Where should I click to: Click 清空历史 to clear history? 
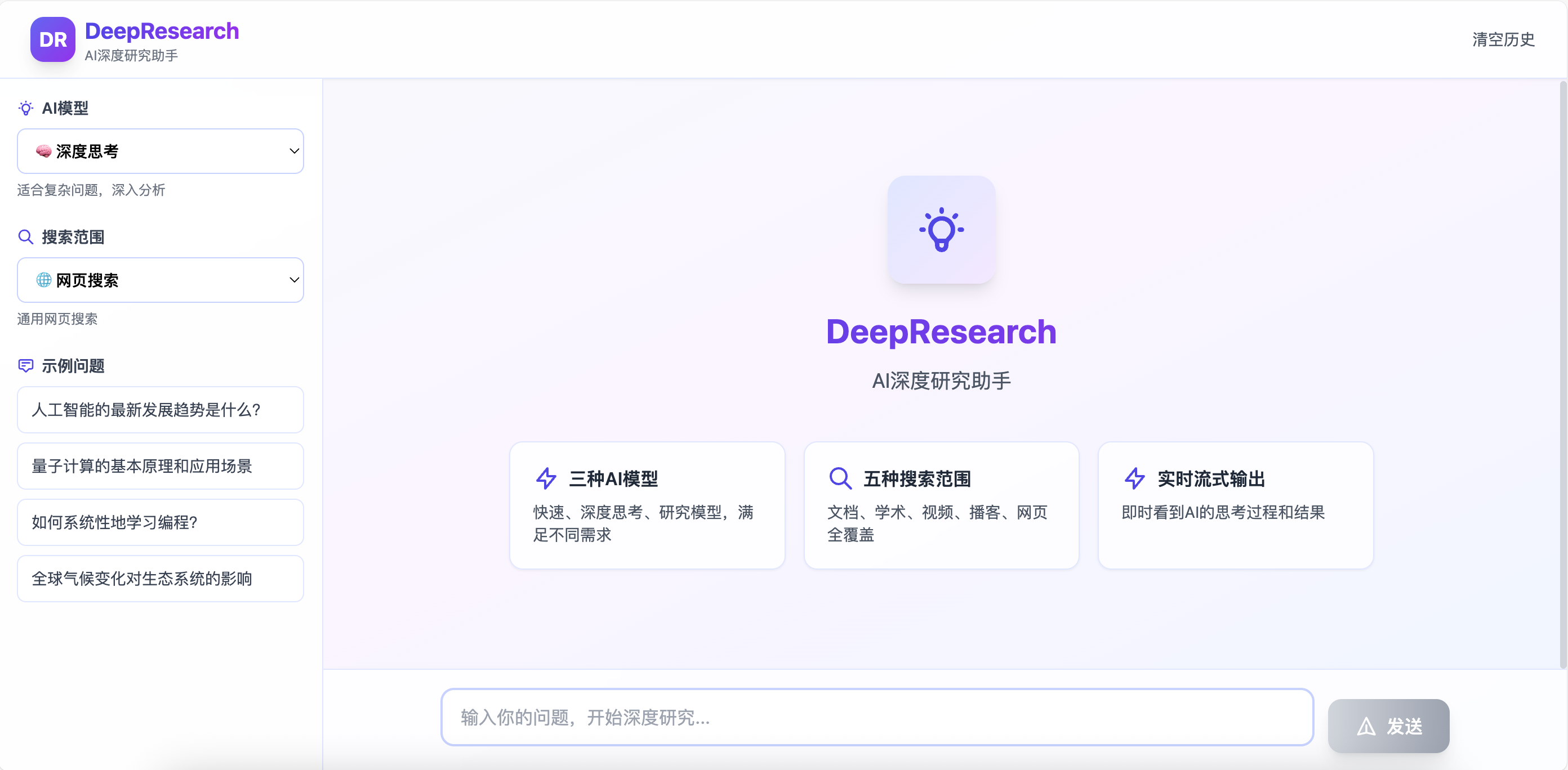pos(1503,39)
